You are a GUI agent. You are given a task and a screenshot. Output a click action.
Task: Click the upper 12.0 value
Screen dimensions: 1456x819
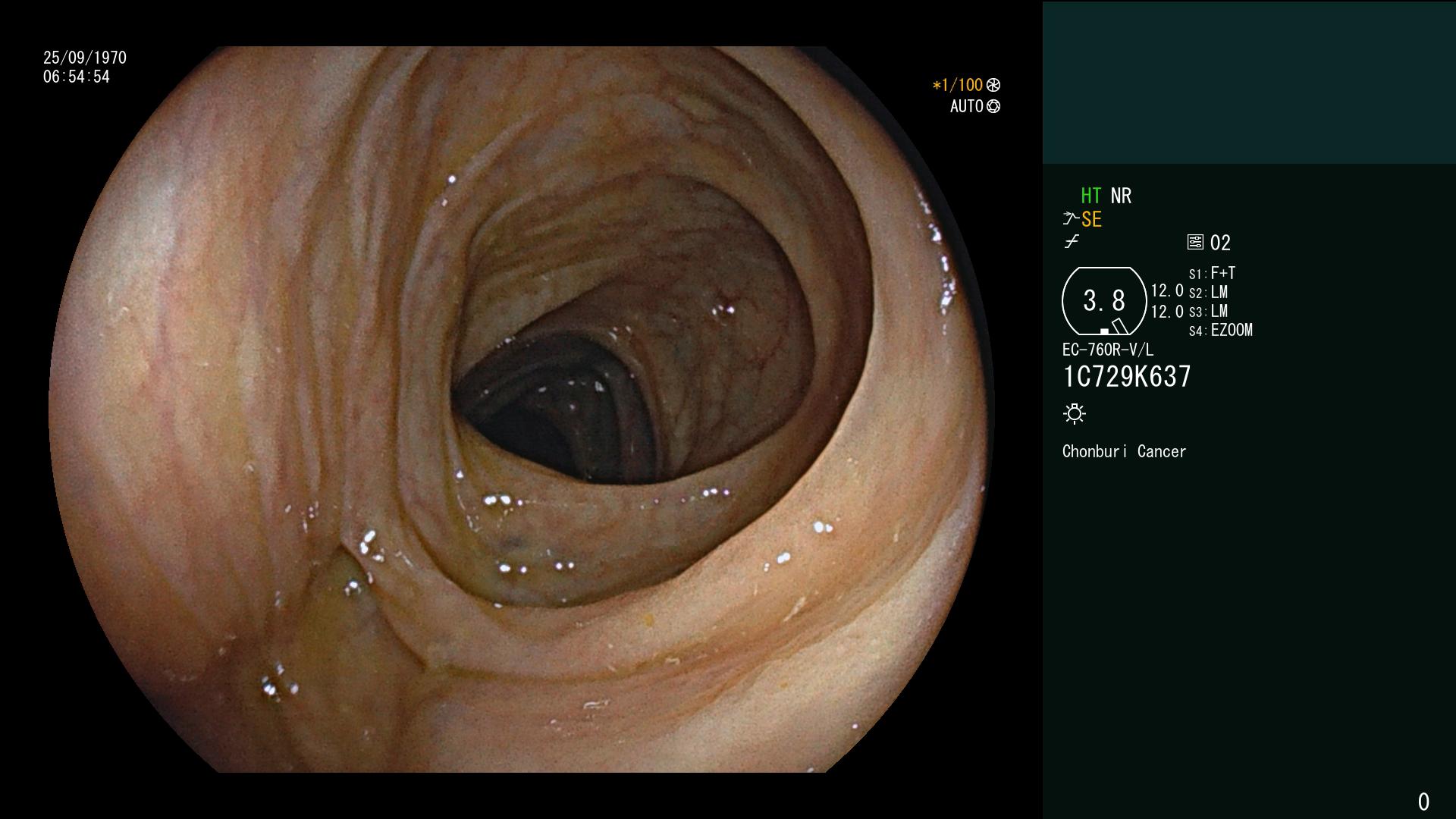click(1167, 290)
